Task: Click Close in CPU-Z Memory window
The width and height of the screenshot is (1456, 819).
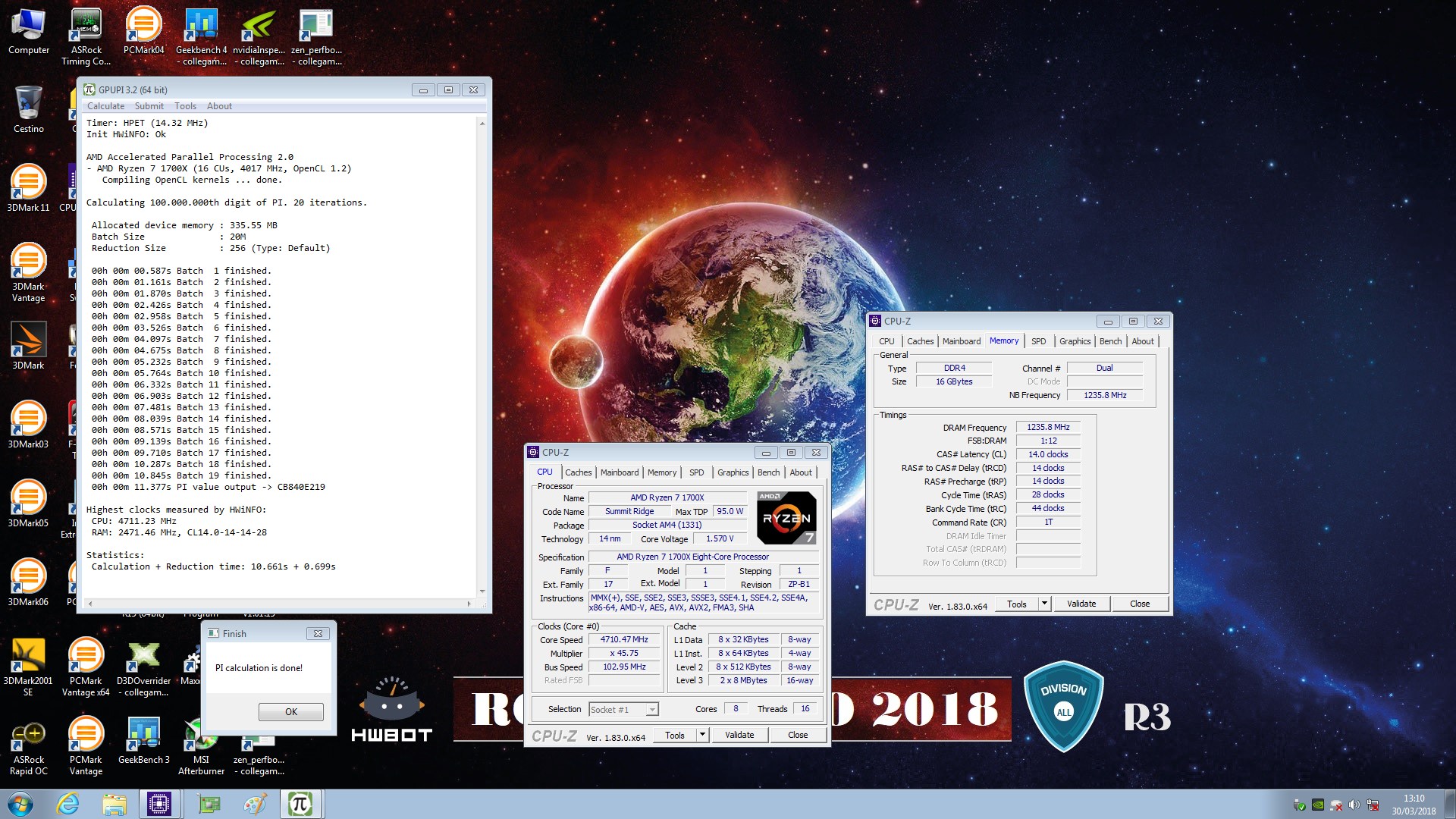Action: point(1140,604)
